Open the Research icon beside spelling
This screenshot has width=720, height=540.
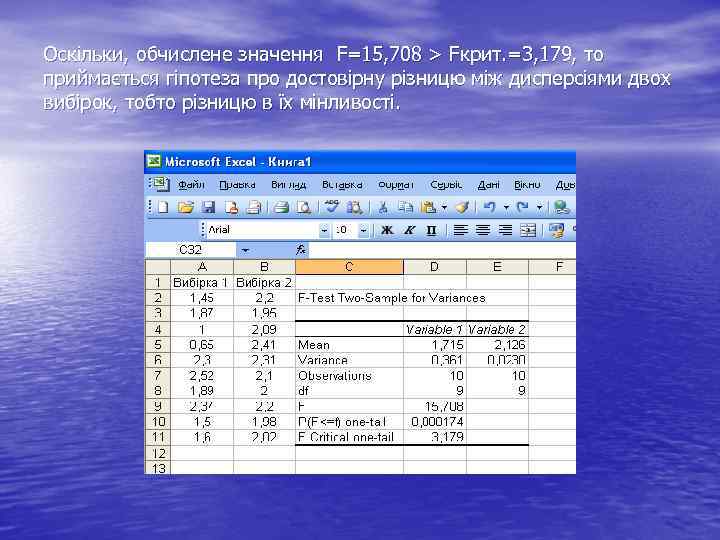point(354,208)
